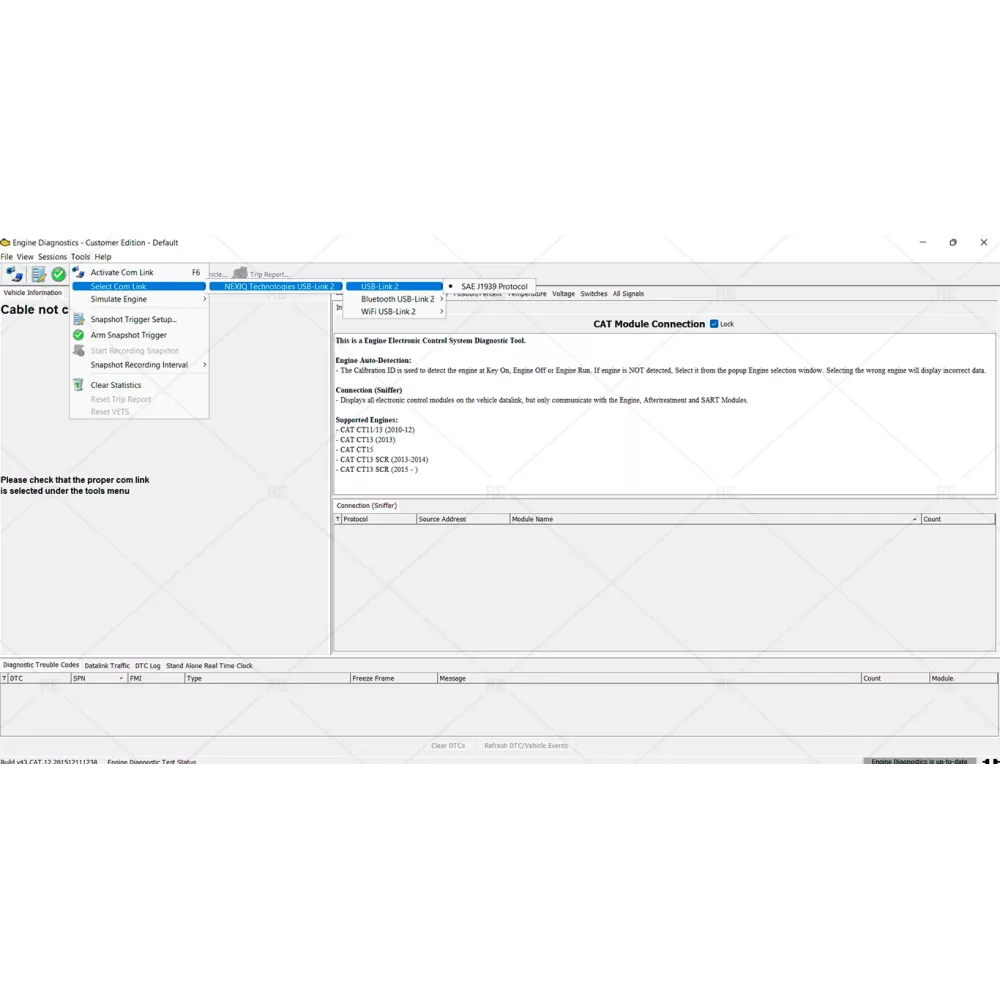Click the app icon in title bar
This screenshot has width=1000, height=1000.
tap(5, 243)
